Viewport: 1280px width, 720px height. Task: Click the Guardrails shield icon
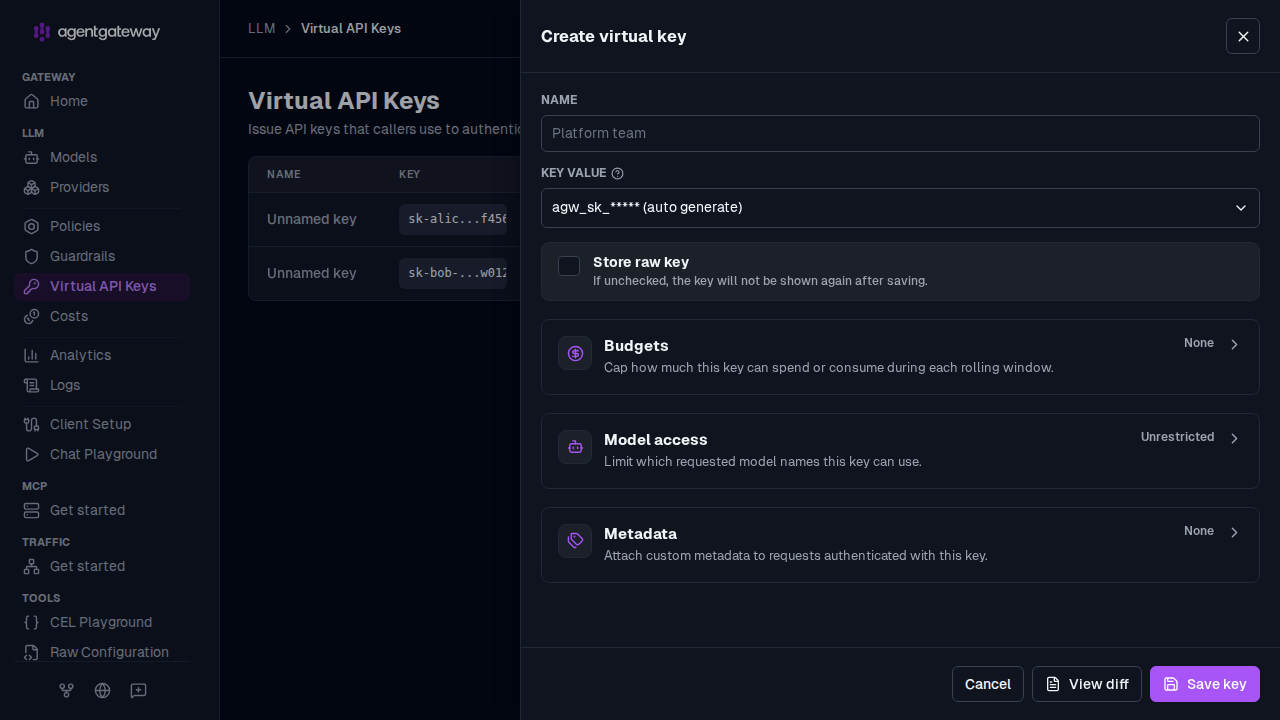31,256
